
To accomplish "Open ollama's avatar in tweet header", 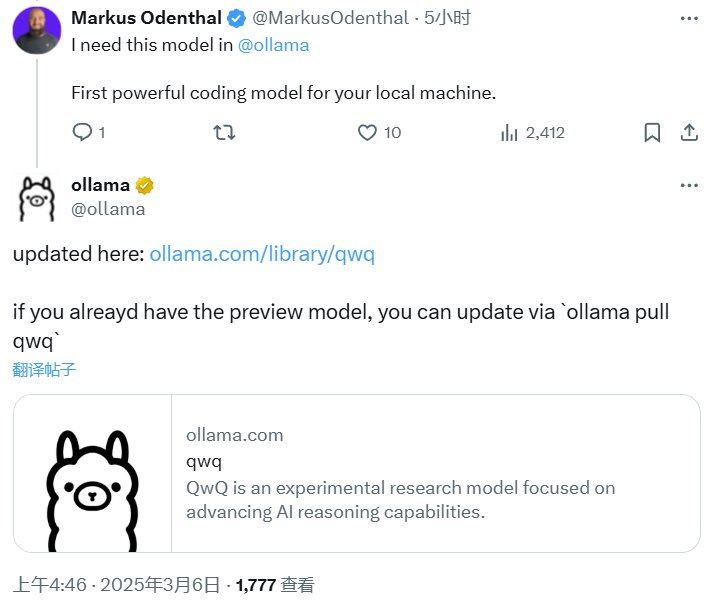I will point(36,199).
